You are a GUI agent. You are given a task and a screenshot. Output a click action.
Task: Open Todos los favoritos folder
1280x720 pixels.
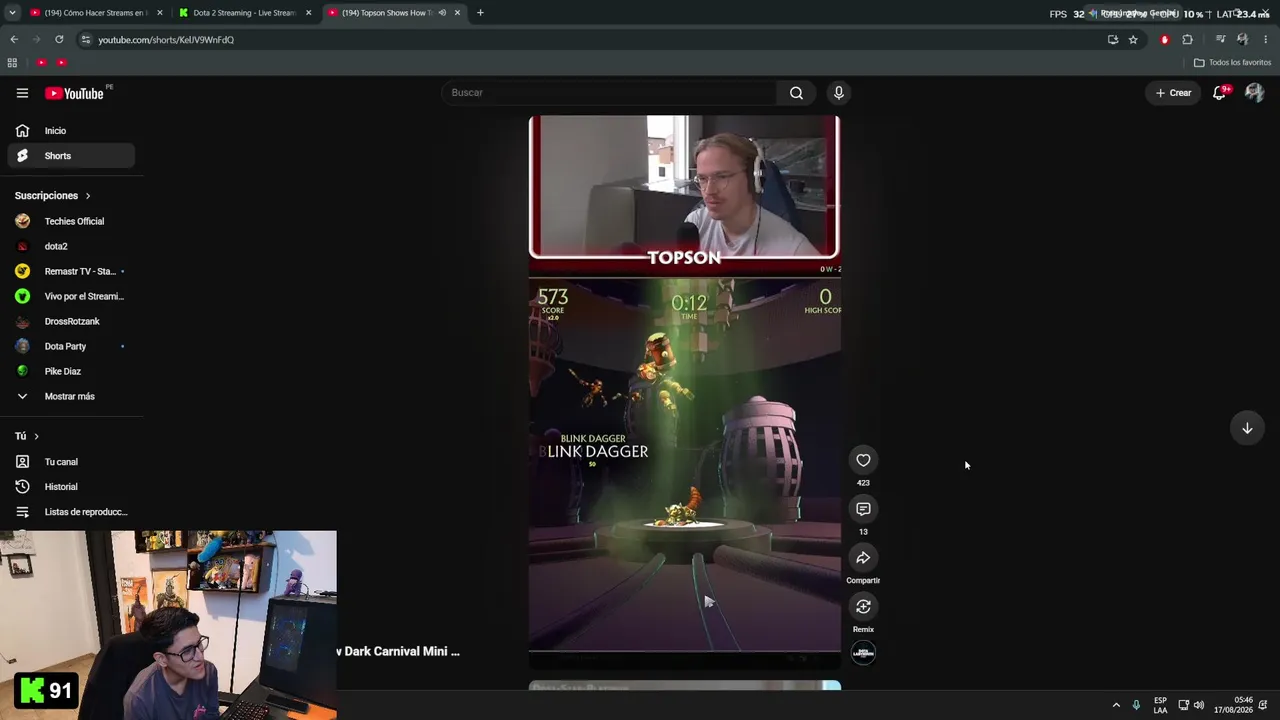pos(1232,63)
